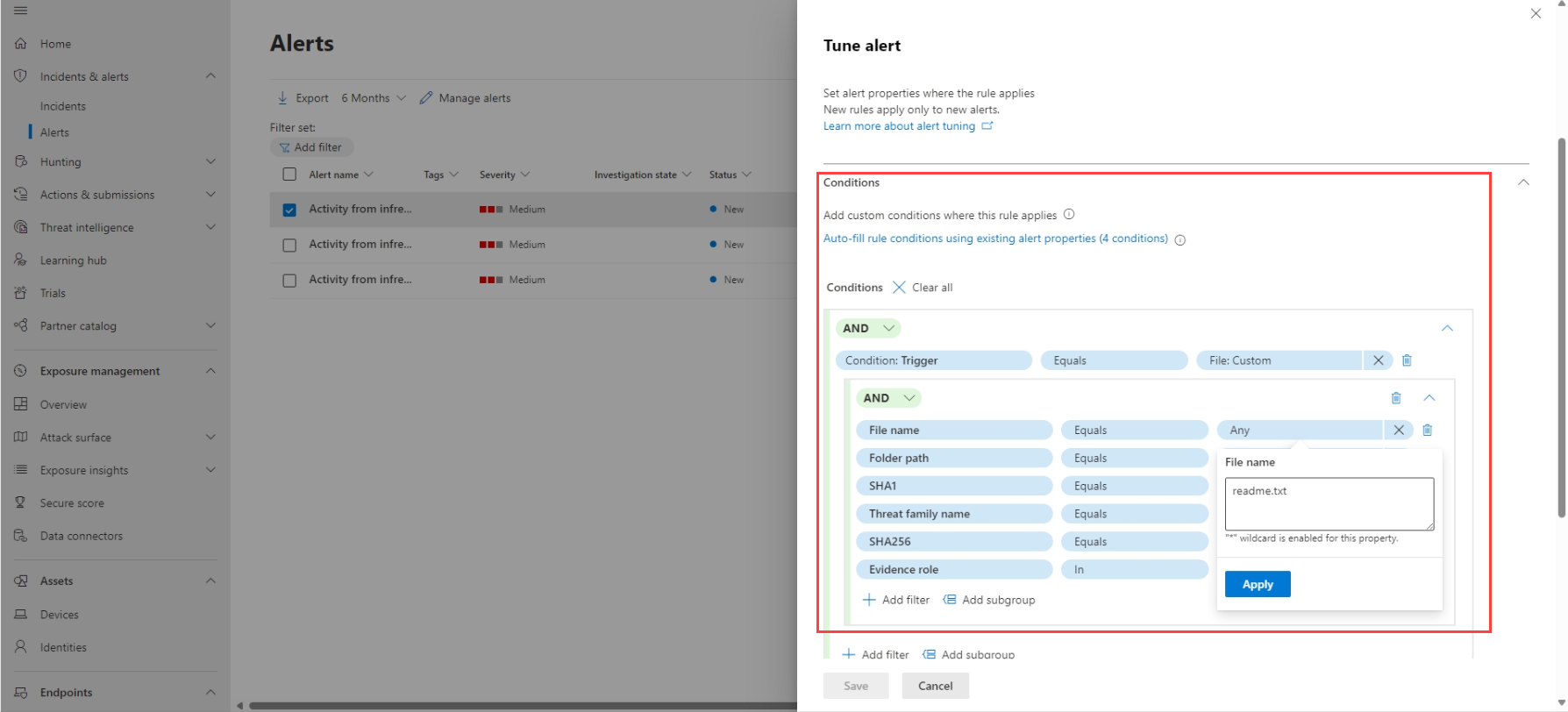1568x712 pixels.
Task: Click the Export download icon
Action: point(282,98)
